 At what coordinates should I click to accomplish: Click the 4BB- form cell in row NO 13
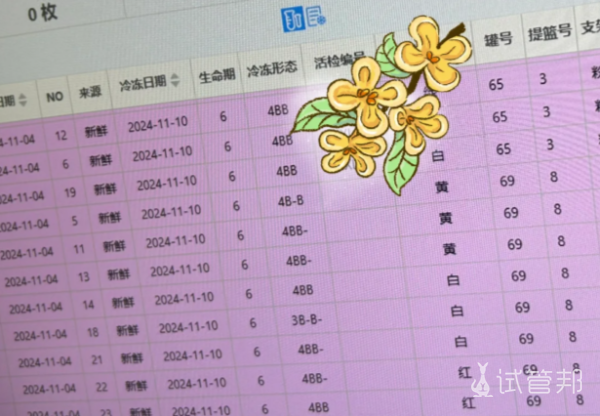(x=299, y=261)
